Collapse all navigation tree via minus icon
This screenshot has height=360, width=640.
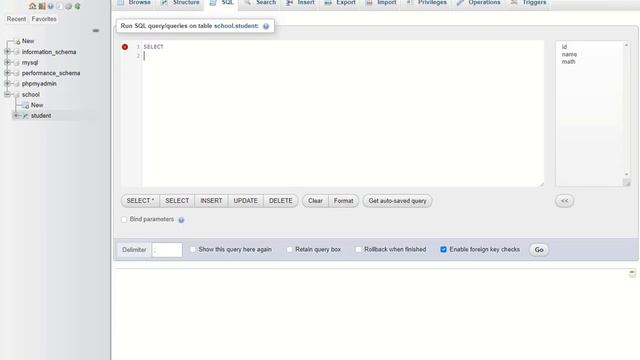pyautogui.click(x=96, y=31)
